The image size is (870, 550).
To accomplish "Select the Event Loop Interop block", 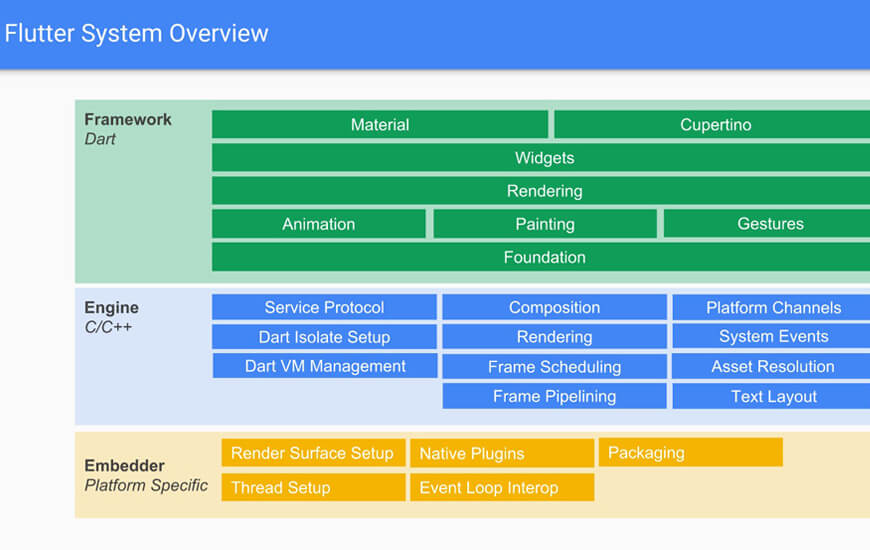I will point(502,487).
